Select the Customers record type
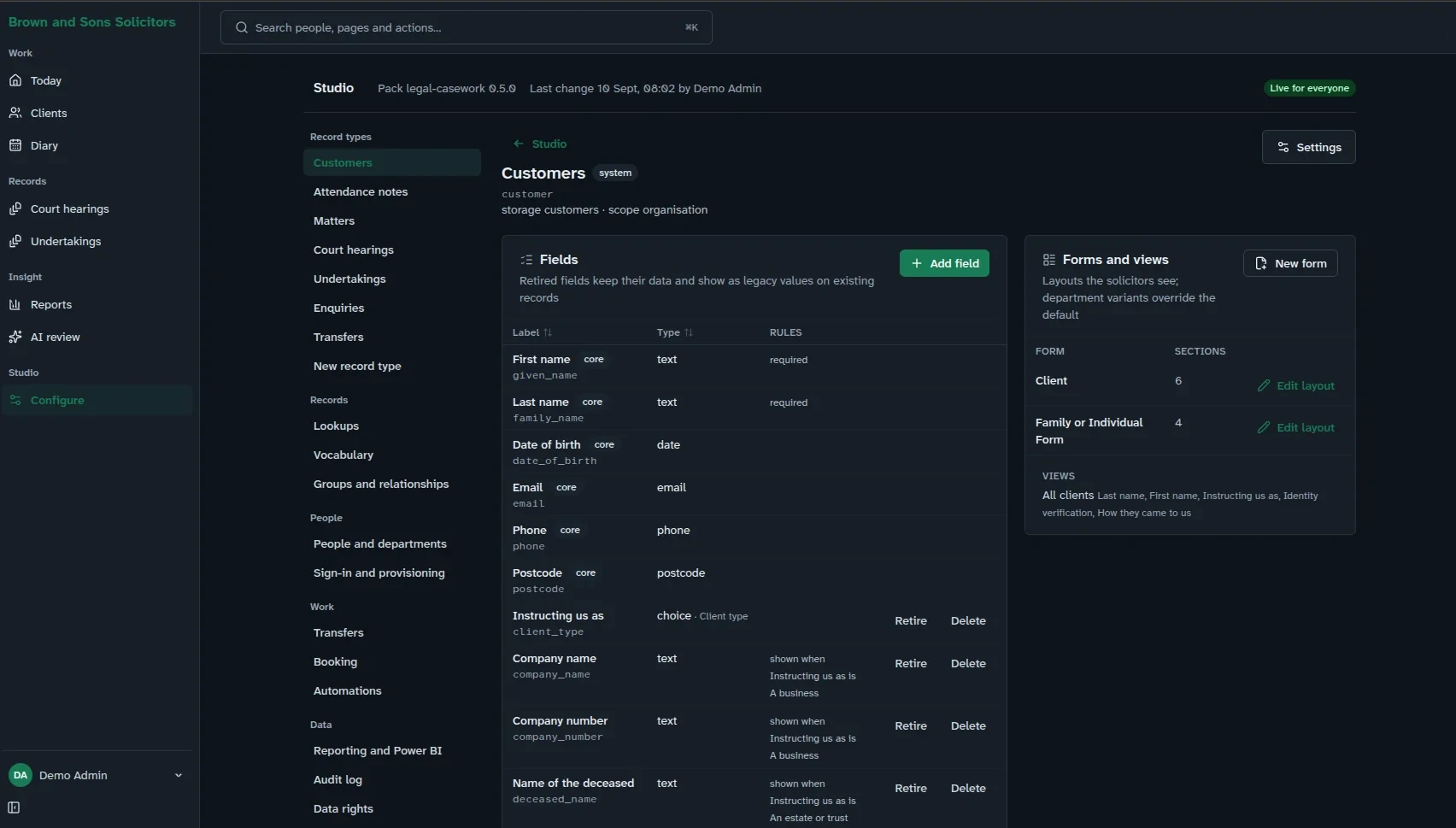Screen dimensions: 1456x828 click(x=392, y=162)
